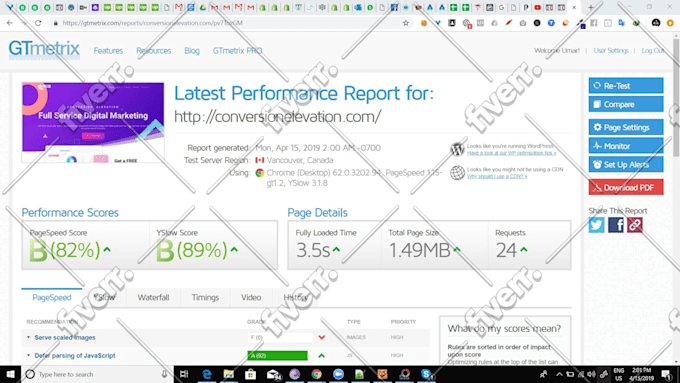This screenshot has height=383, width=680.
Task: Open the Features menu
Action: (x=108, y=51)
